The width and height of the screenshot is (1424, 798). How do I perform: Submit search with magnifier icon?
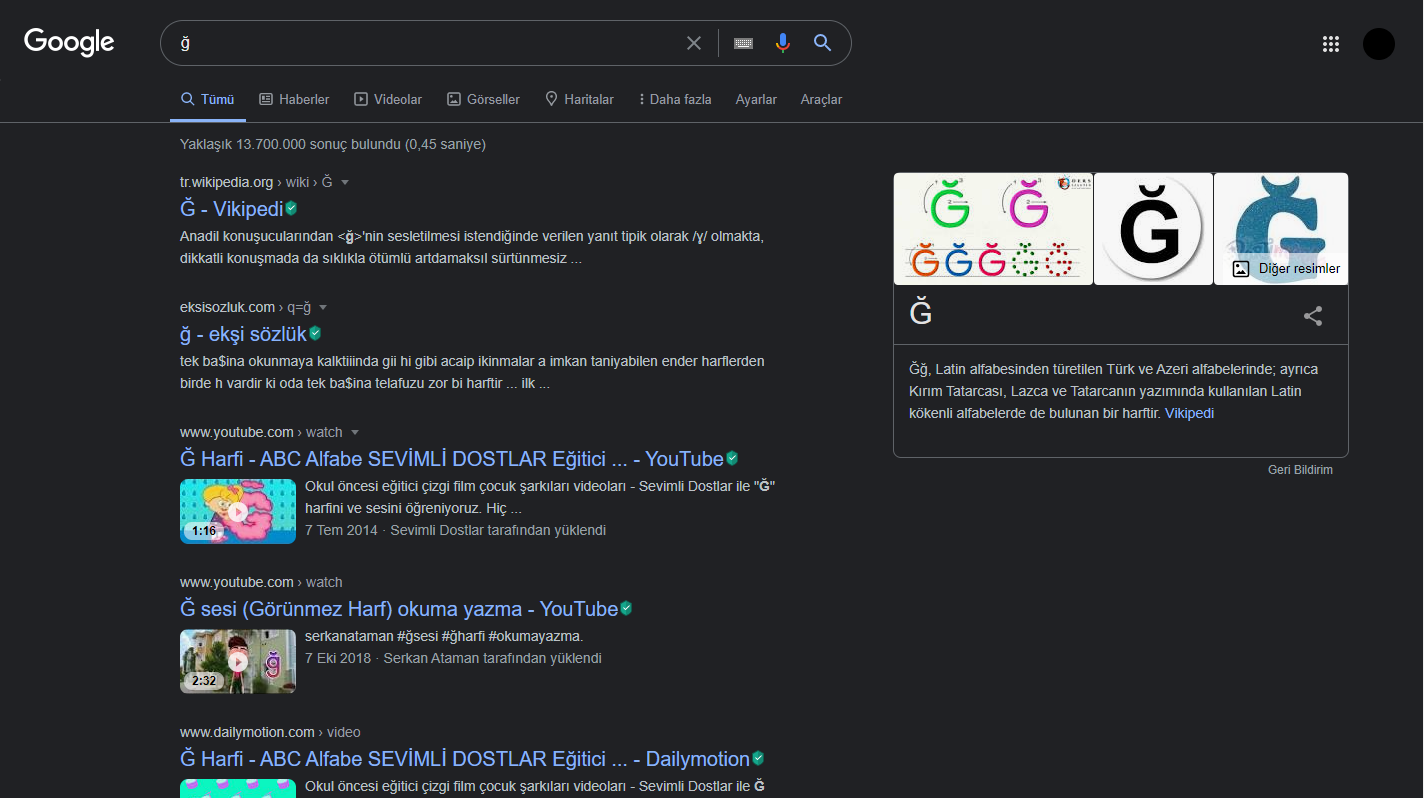pyautogui.click(x=823, y=43)
